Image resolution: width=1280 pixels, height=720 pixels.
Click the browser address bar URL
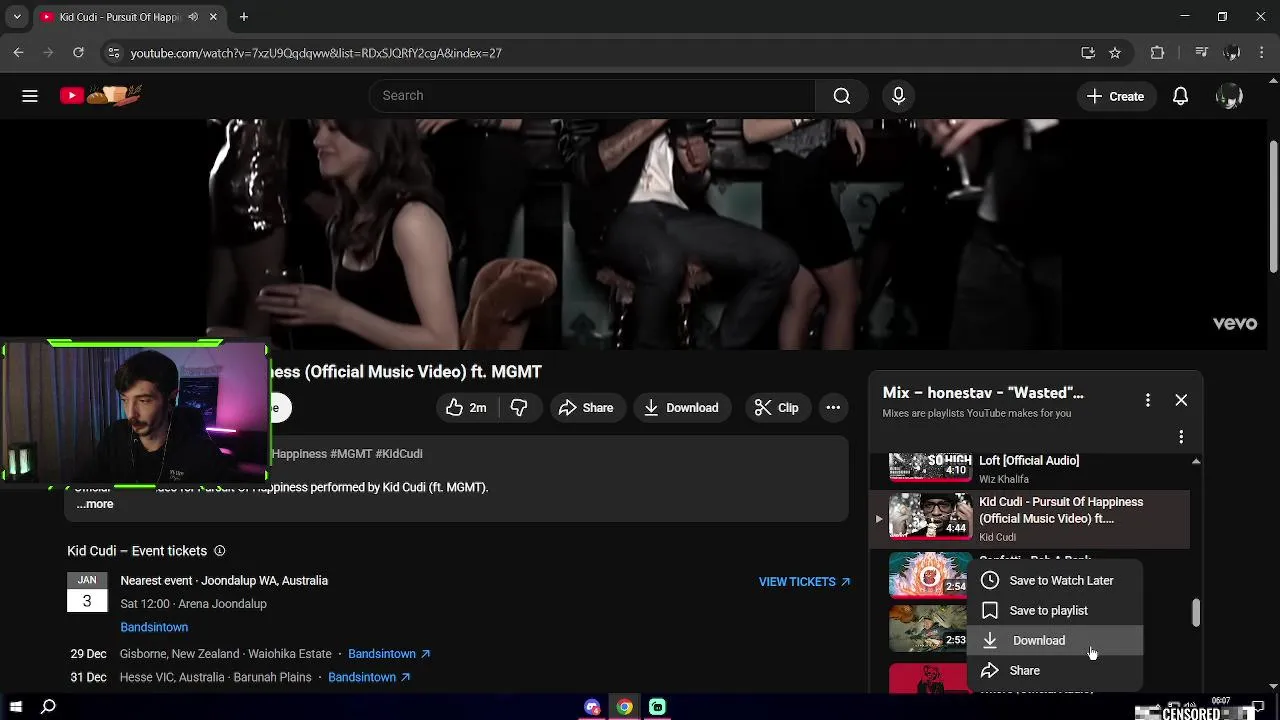316,53
